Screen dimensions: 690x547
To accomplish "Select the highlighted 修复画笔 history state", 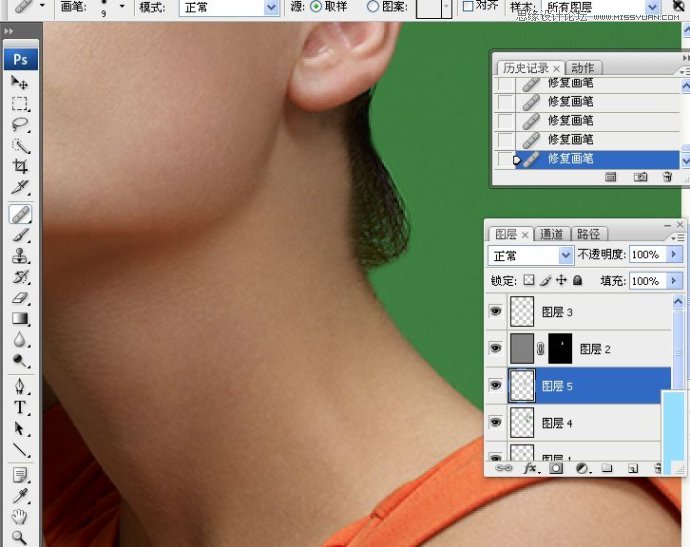I will 597,159.
